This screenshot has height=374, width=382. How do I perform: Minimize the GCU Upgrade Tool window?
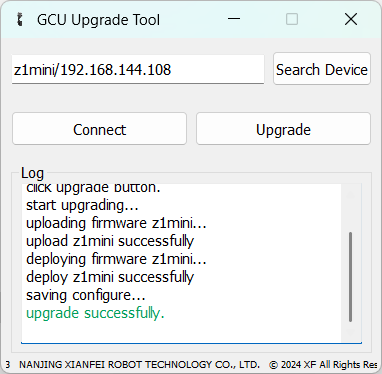tap(234, 19)
